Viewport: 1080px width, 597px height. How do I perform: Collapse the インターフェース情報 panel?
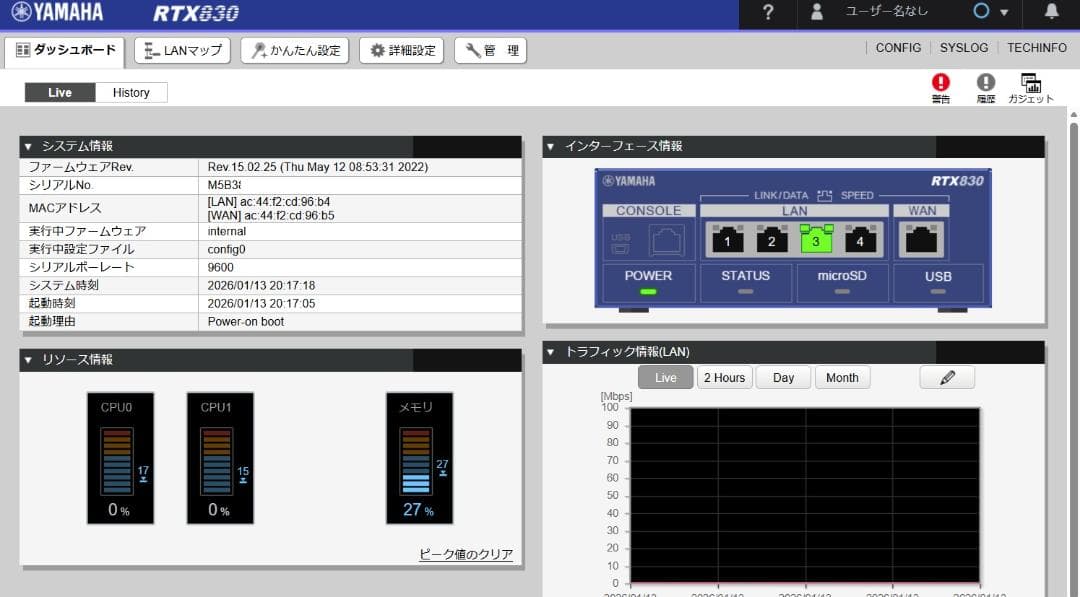coord(549,146)
